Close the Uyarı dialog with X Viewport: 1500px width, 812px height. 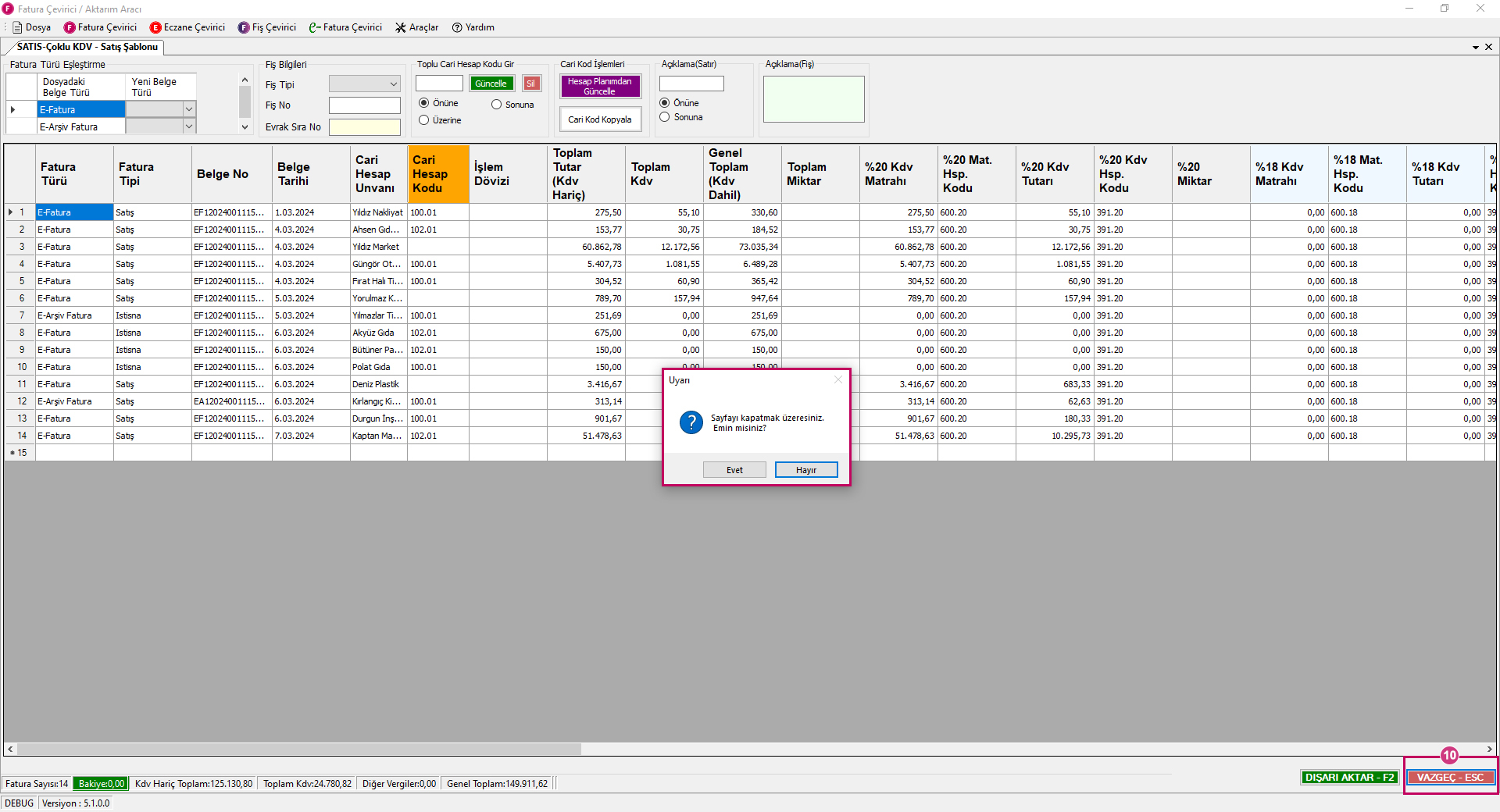pyautogui.click(x=838, y=379)
